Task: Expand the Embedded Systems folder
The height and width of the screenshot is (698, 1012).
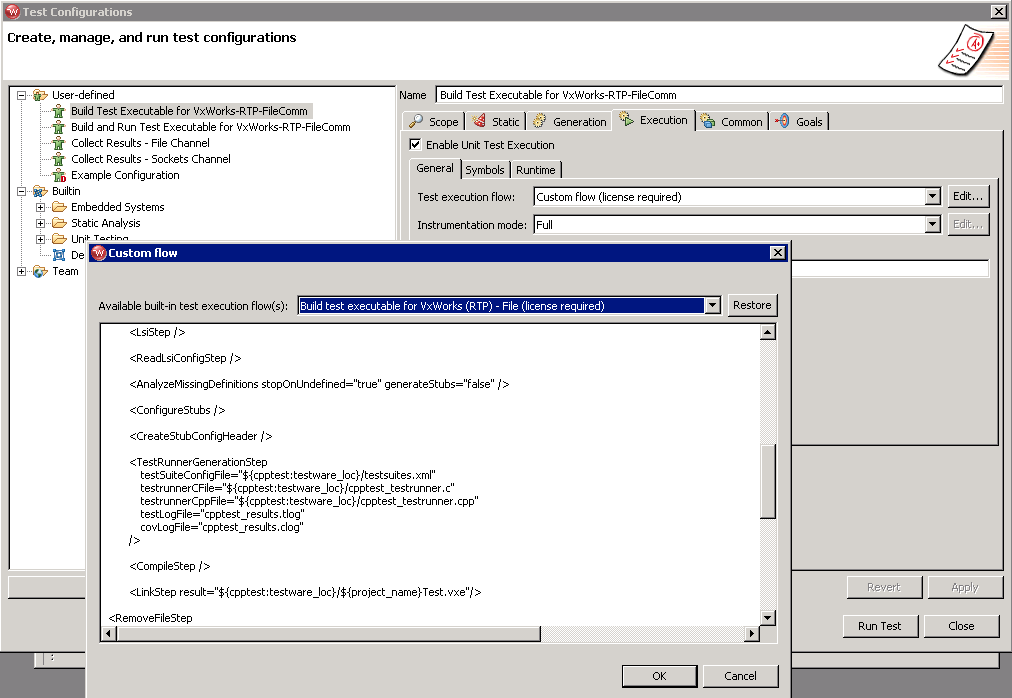Action: [x=40, y=207]
